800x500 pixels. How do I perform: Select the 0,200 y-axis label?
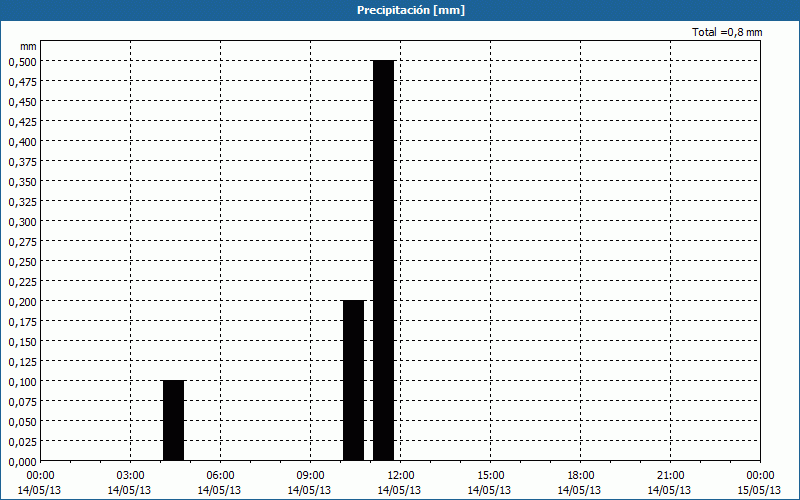point(22,302)
